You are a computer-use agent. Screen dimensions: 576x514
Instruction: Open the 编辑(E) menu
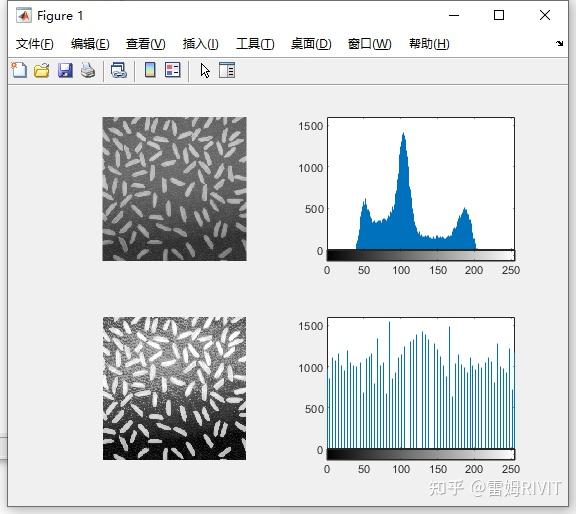coord(90,44)
